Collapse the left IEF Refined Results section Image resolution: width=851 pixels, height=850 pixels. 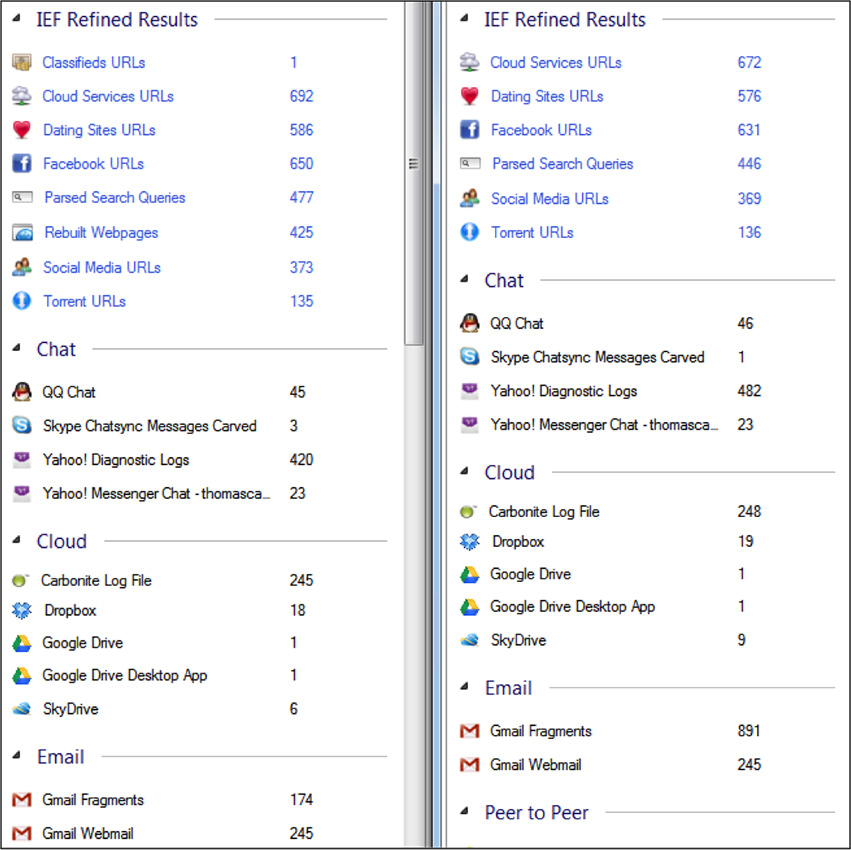coord(16,18)
